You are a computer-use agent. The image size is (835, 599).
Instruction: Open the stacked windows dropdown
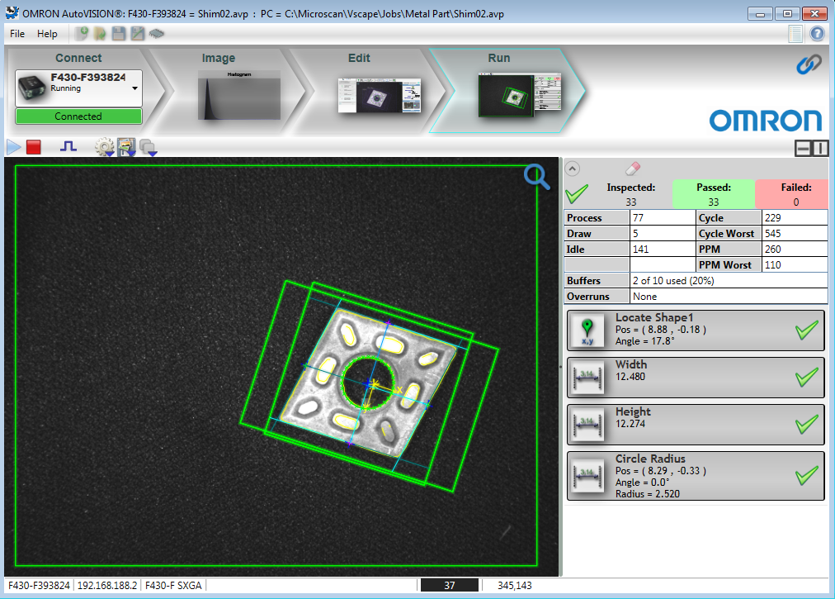point(148,147)
